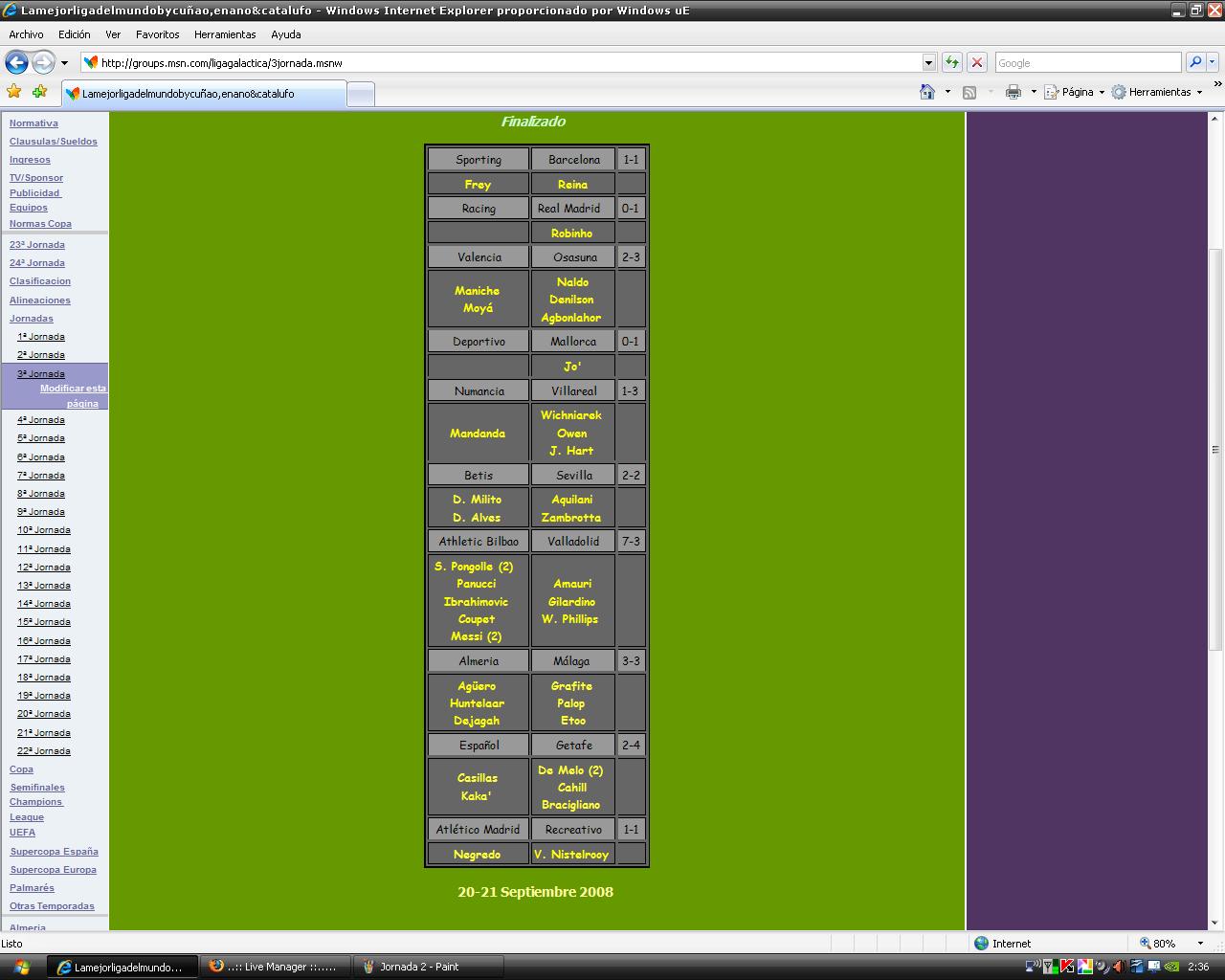Viewport: 1225px width, 980px height.
Task: Open the Favorites Center star icon
Action: (x=13, y=92)
